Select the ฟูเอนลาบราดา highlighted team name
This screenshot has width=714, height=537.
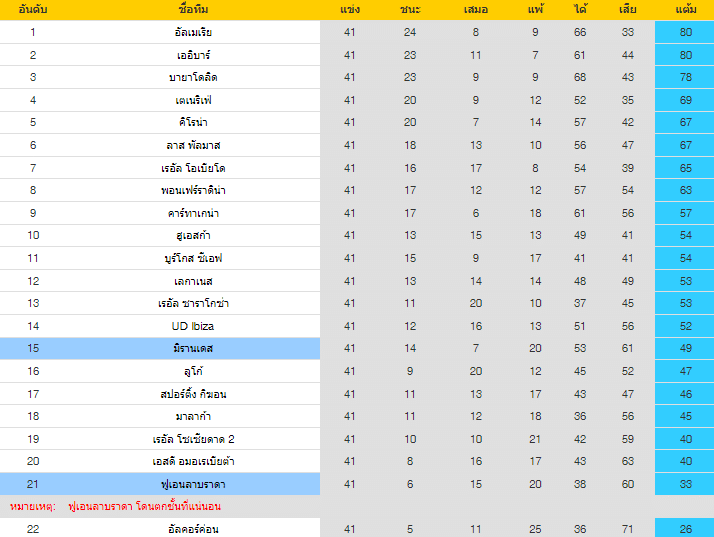pyautogui.click(x=192, y=484)
